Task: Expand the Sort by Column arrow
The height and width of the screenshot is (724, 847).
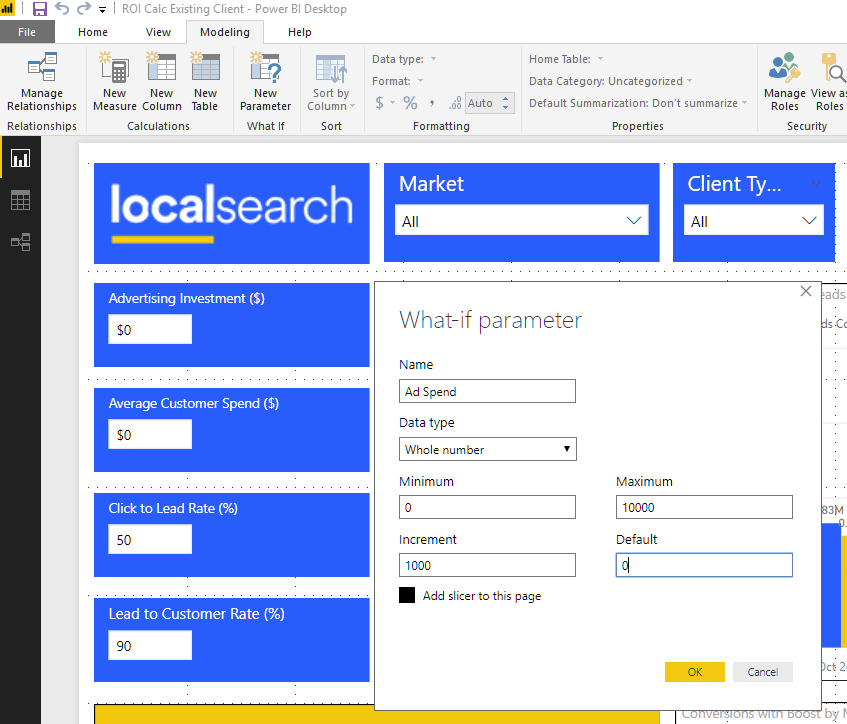Action: pos(352,106)
